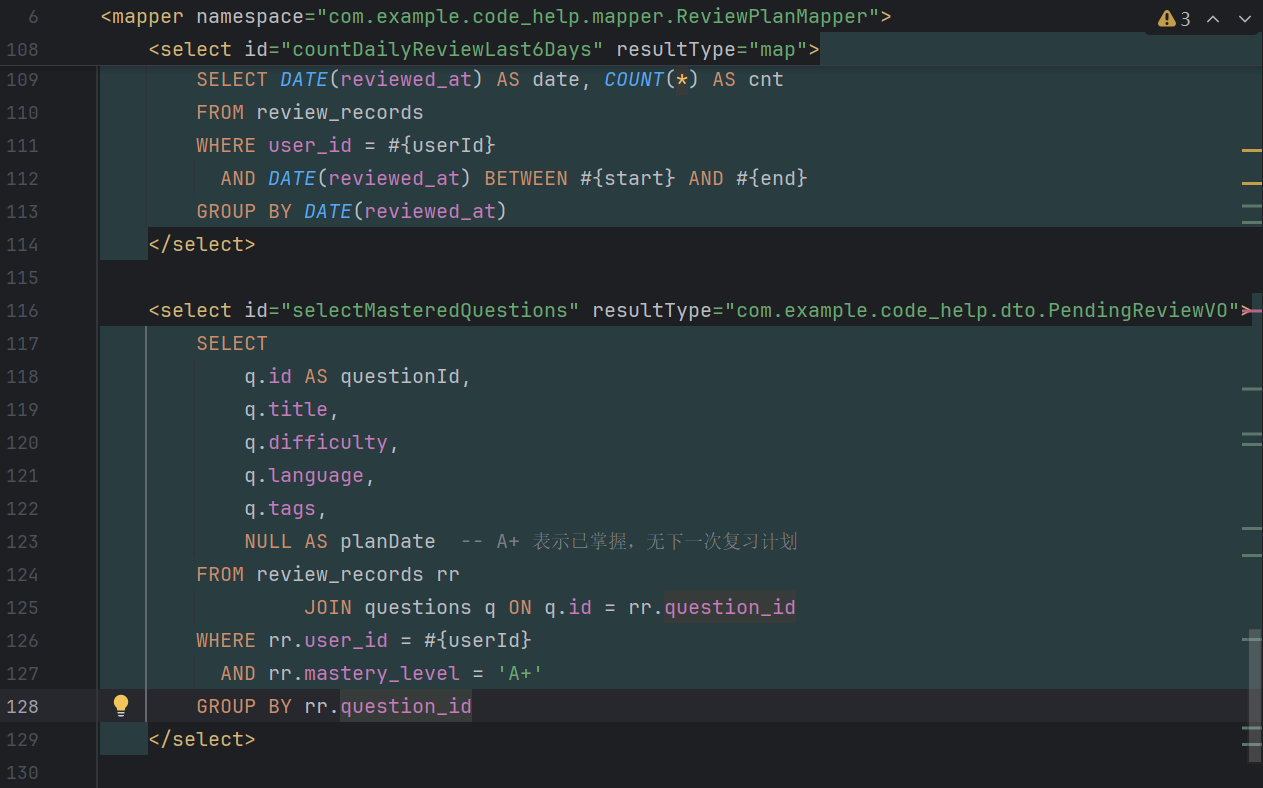Click the closing </select> tag on line 114
Image resolution: width=1263 pixels, height=788 pixels.
202,245
